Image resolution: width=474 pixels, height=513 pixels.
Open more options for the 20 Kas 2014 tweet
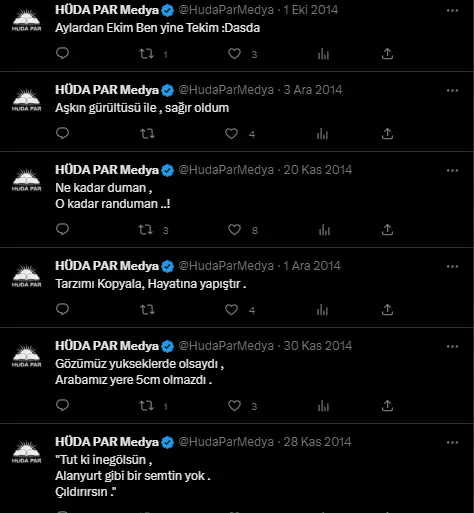tap(452, 171)
